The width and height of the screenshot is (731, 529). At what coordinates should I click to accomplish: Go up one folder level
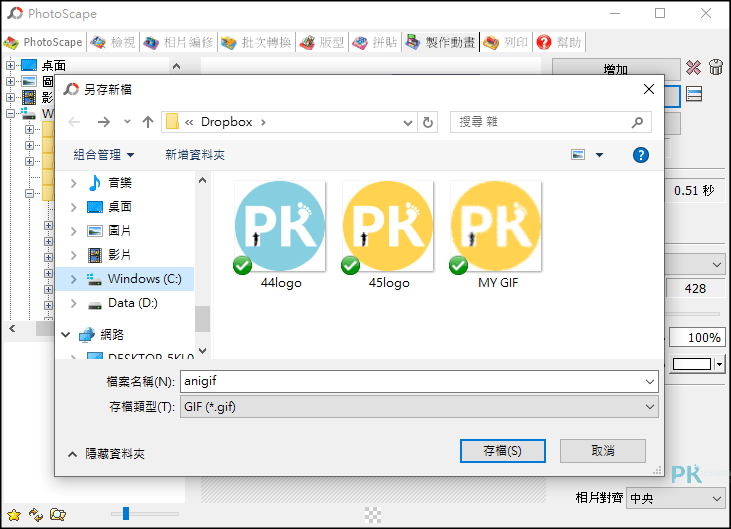148,122
